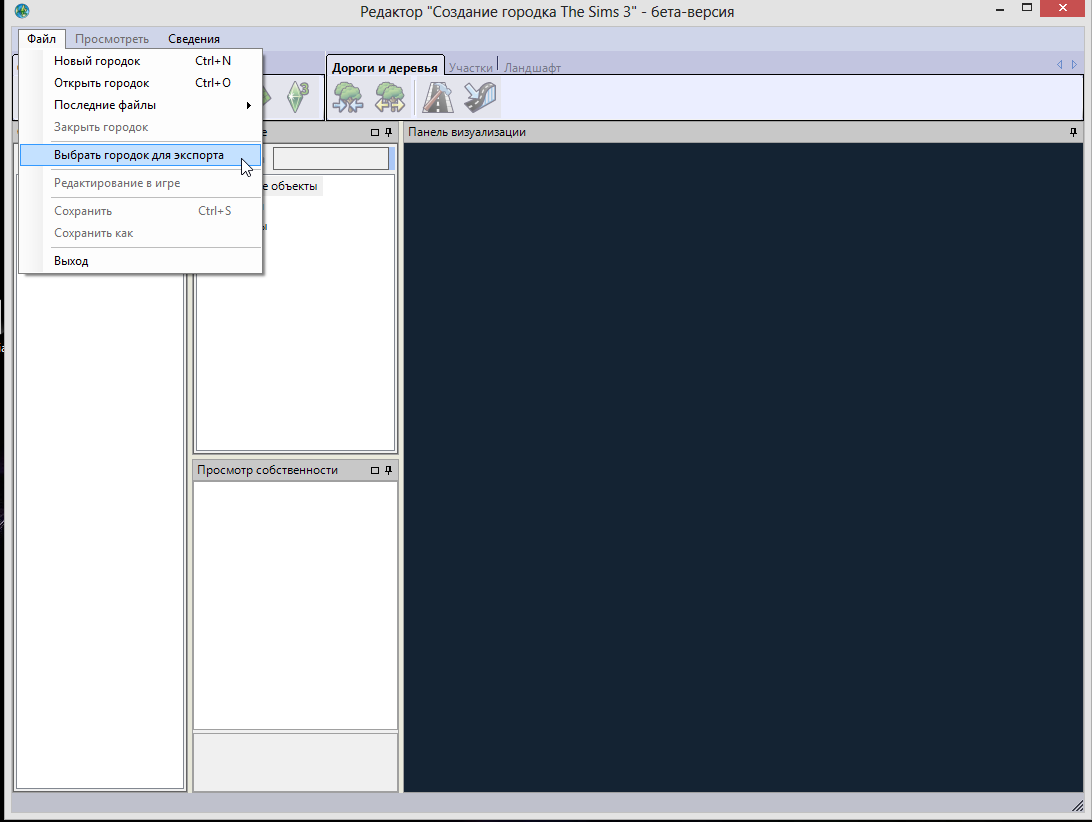This screenshot has height=822, width=1092.
Task: Select the curved road icon with blue arrow
Action: click(480, 97)
